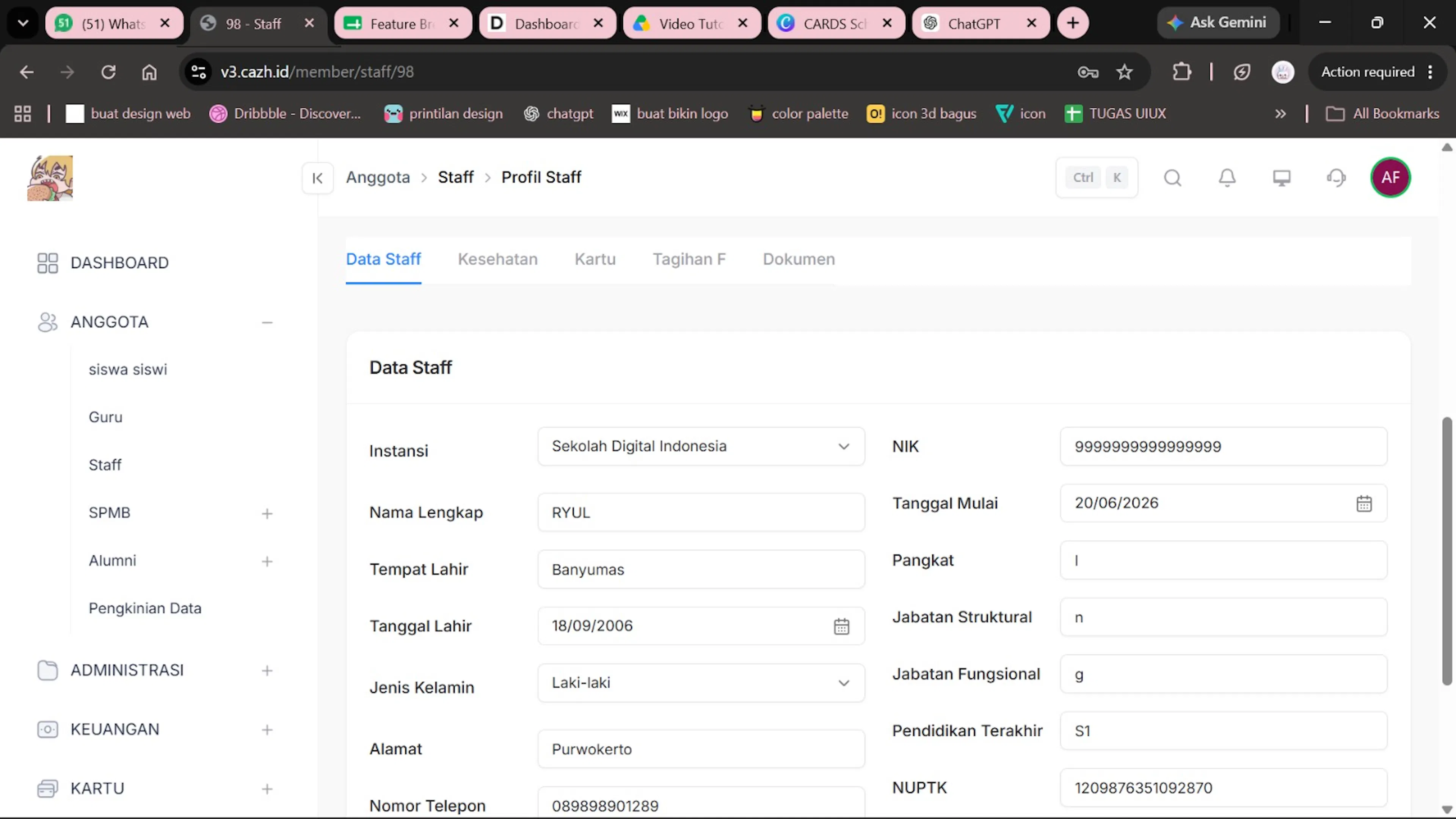Switch to the Kesehatan tab
1456x819 pixels.
pyautogui.click(x=497, y=259)
